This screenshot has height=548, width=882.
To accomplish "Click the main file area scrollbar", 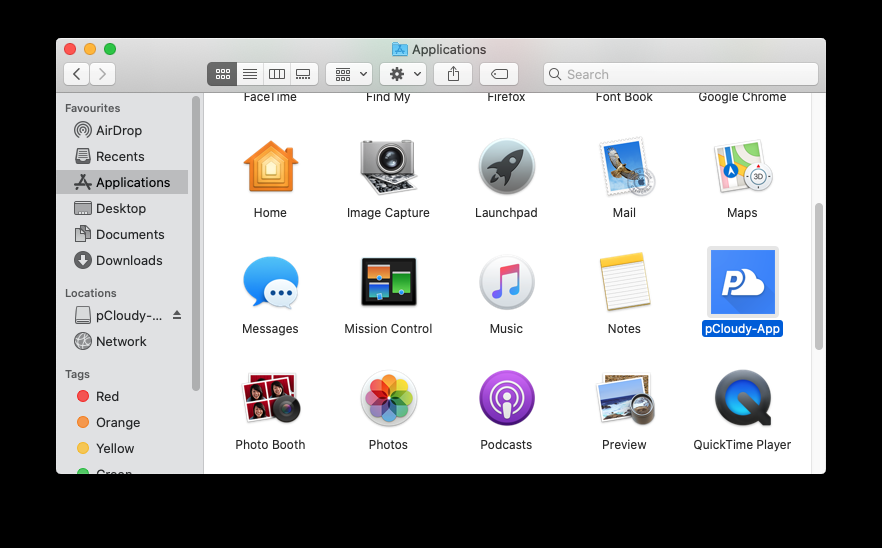I will tap(818, 276).
